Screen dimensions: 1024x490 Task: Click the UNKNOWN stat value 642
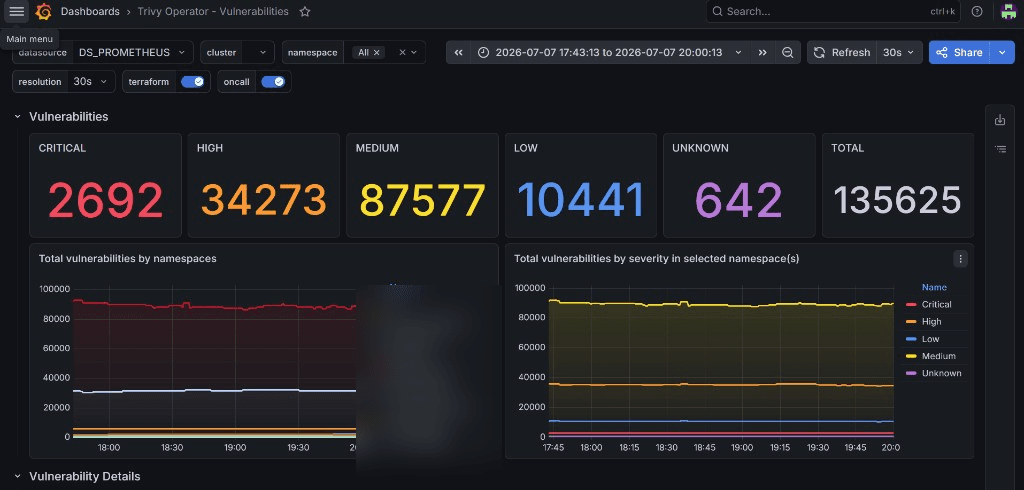coord(739,200)
